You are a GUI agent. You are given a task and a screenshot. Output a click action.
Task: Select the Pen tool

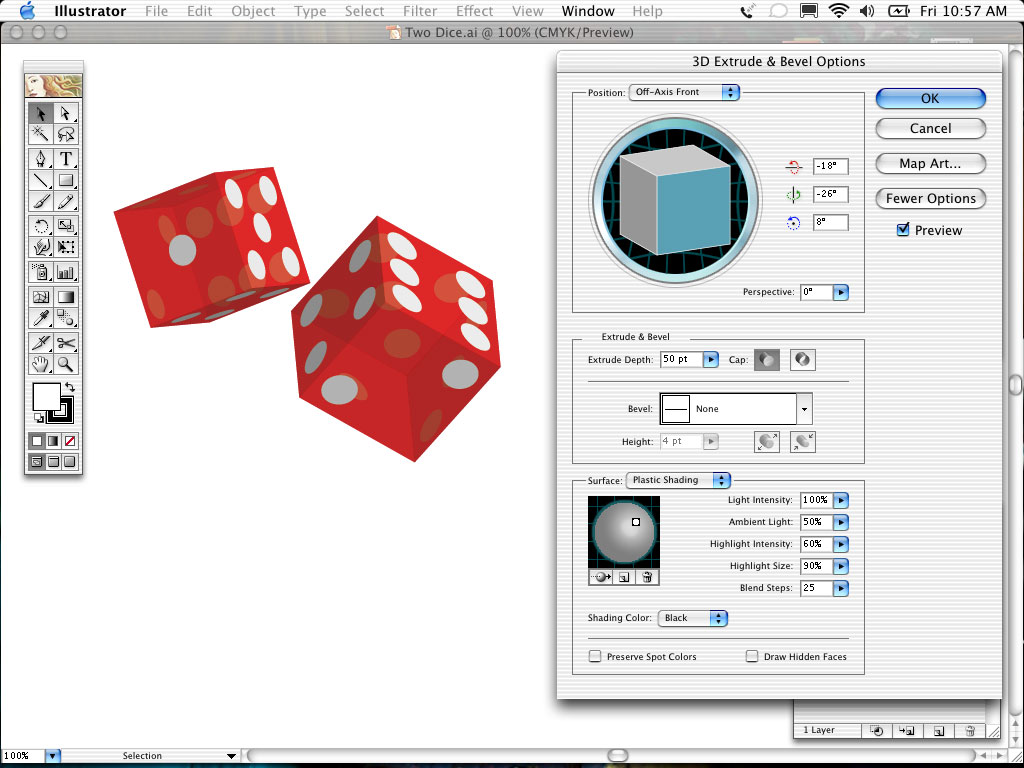click(41, 158)
